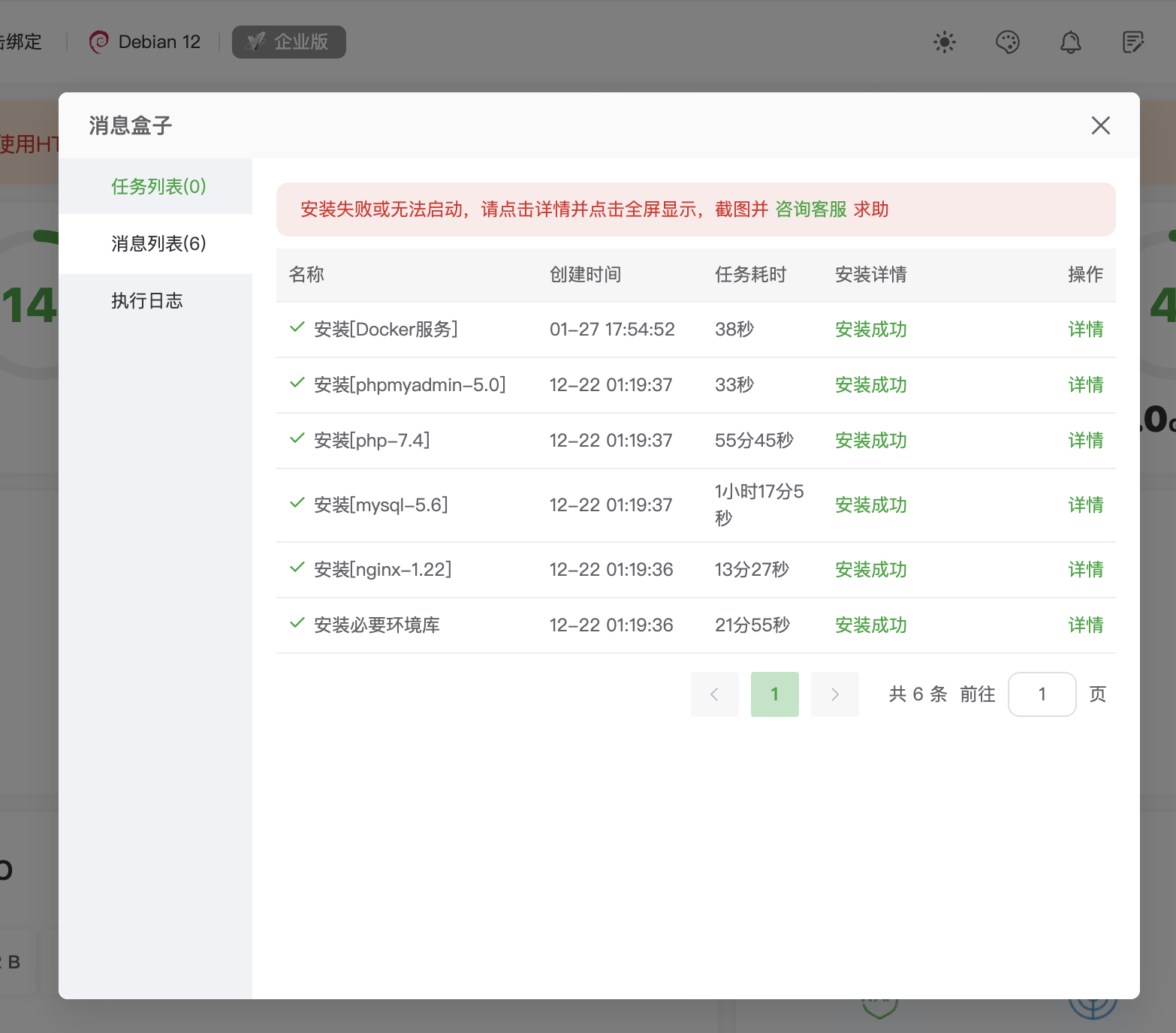Open 详情 for 安装[nginx-1.22]

point(1085,570)
